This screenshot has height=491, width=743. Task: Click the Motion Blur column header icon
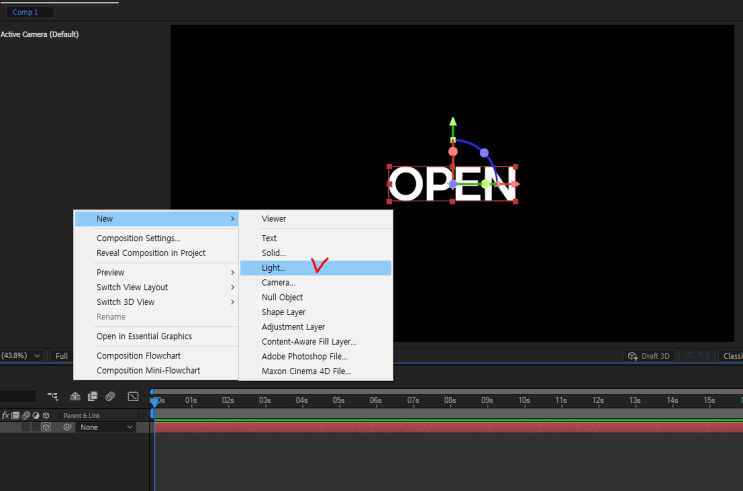coord(26,415)
